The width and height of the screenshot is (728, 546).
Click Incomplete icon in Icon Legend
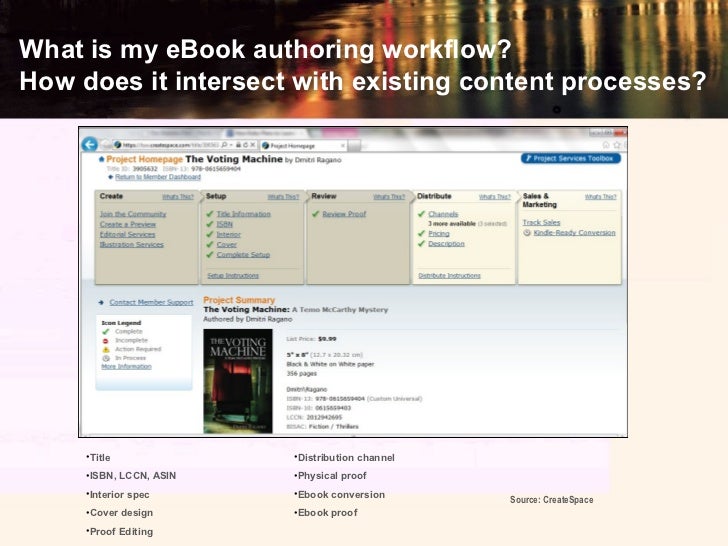click(x=106, y=340)
